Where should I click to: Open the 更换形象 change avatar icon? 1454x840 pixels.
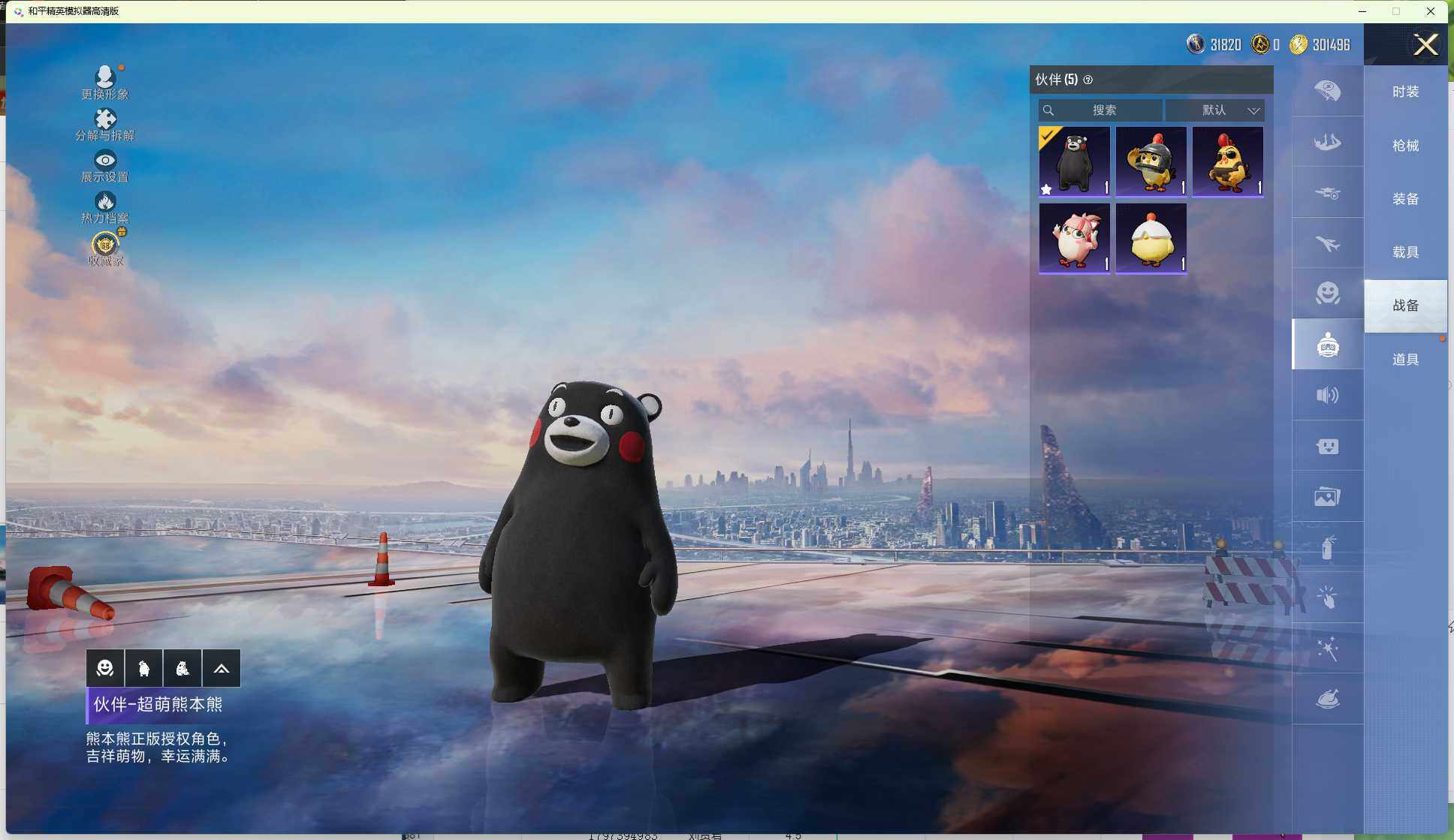pyautogui.click(x=104, y=77)
